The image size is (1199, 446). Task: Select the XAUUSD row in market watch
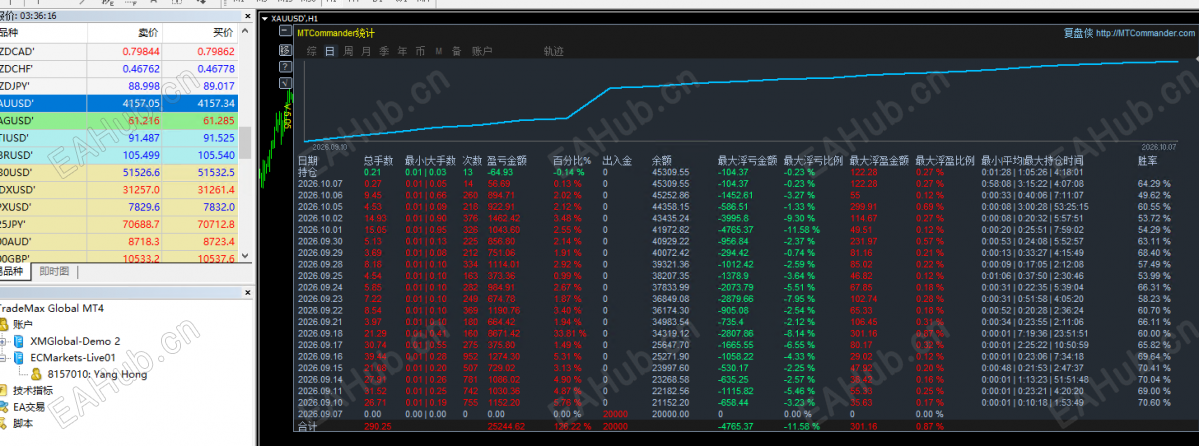pos(119,103)
